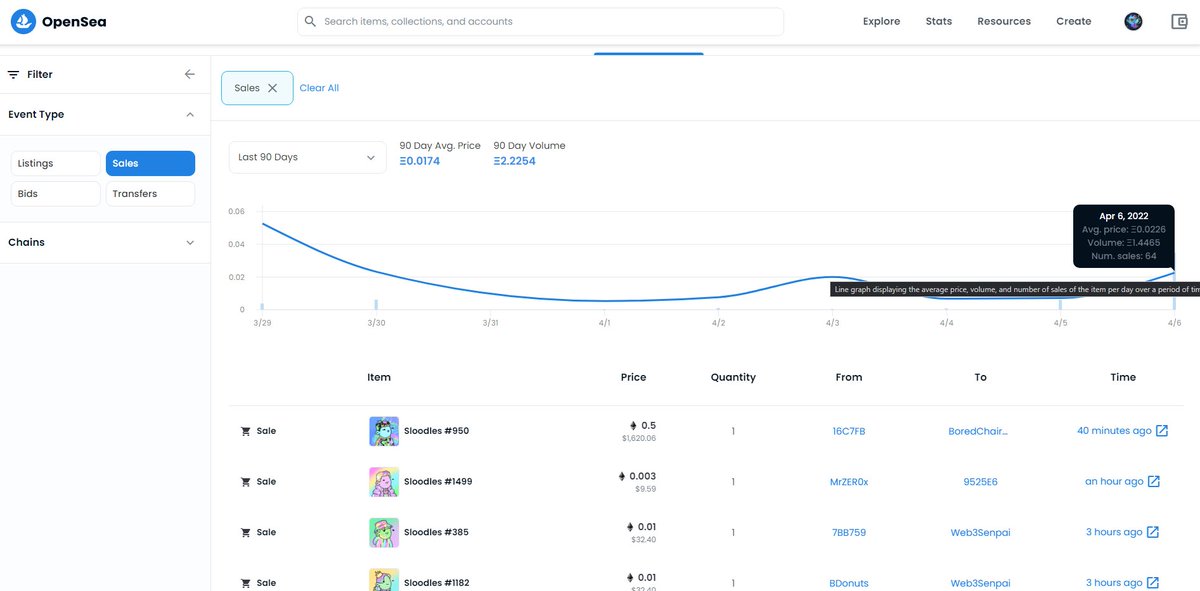This screenshot has height=591, width=1200.
Task: Open the Sloodles #1499 thumbnail
Action: [x=384, y=481]
